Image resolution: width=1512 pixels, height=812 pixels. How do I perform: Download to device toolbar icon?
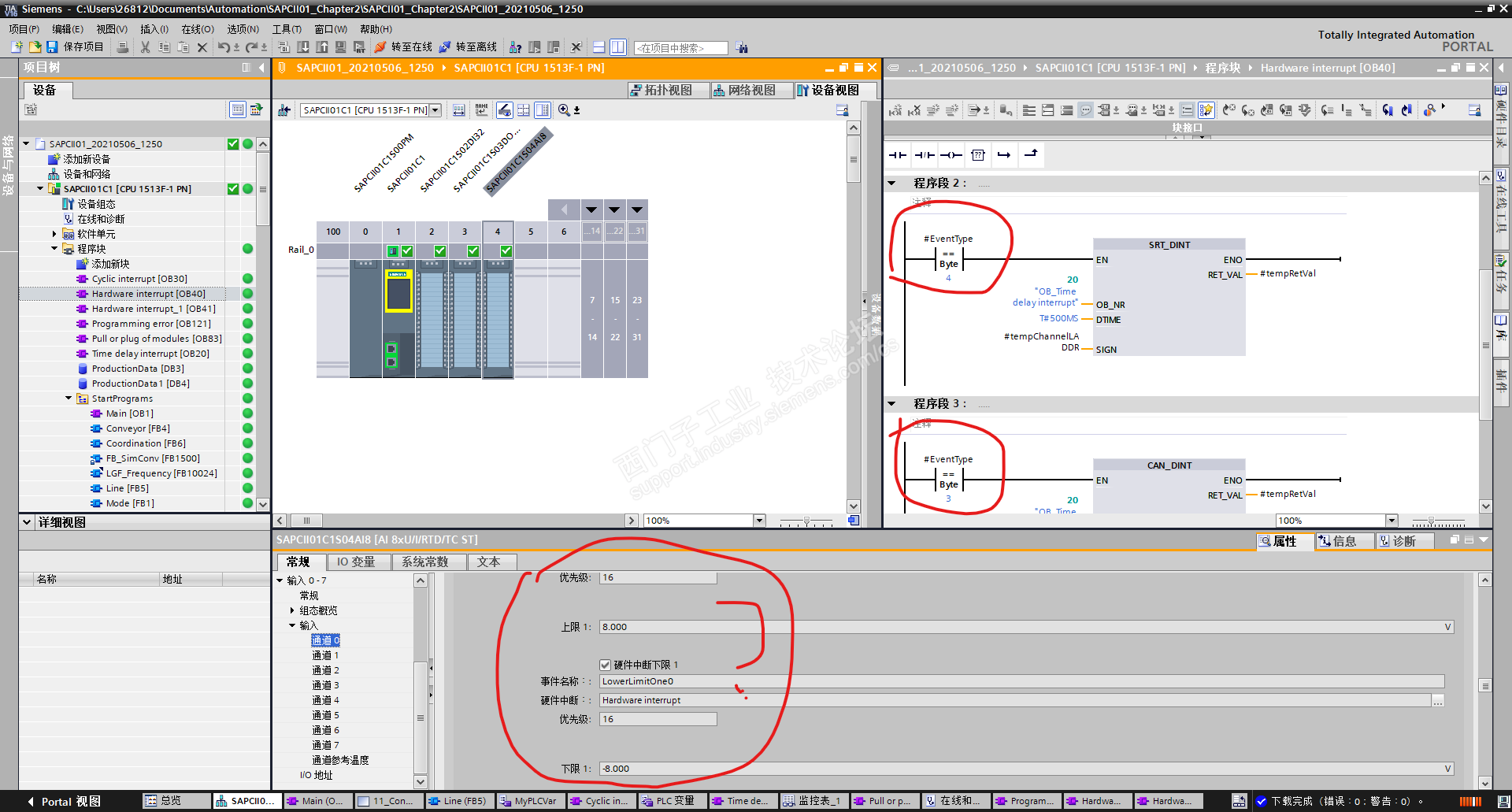coord(303,47)
